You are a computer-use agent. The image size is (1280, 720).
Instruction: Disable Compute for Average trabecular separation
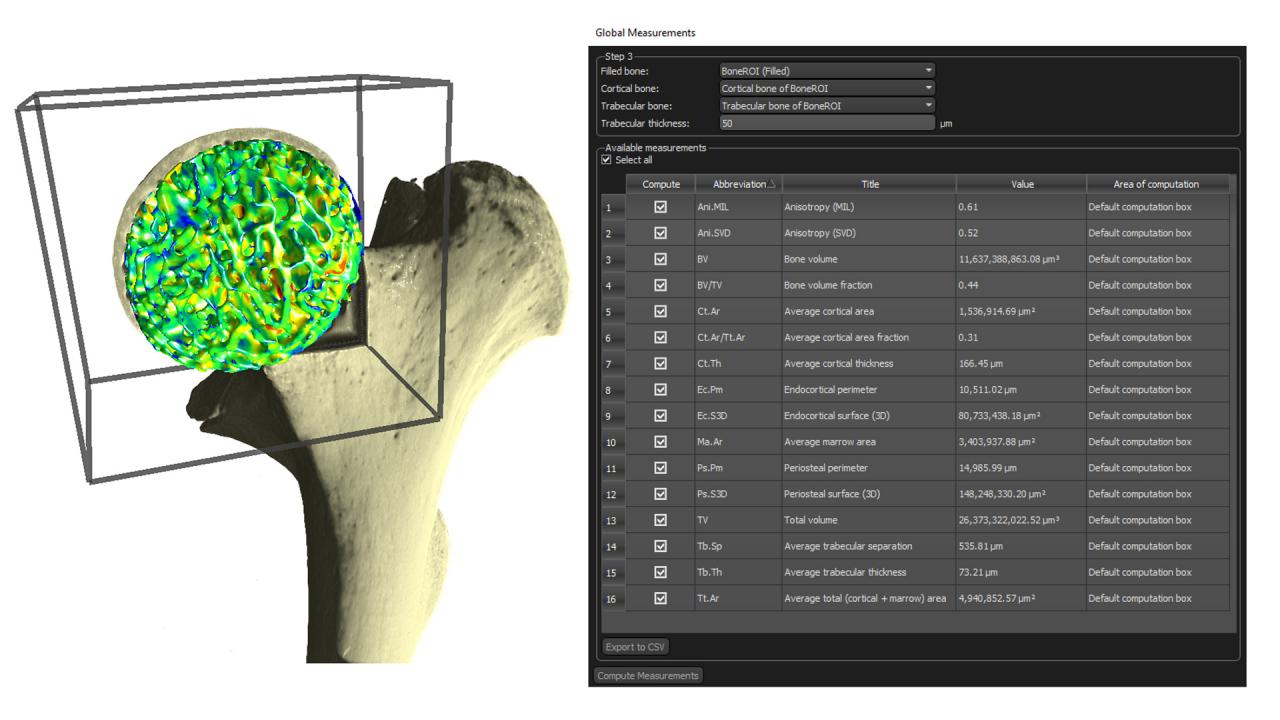point(663,545)
